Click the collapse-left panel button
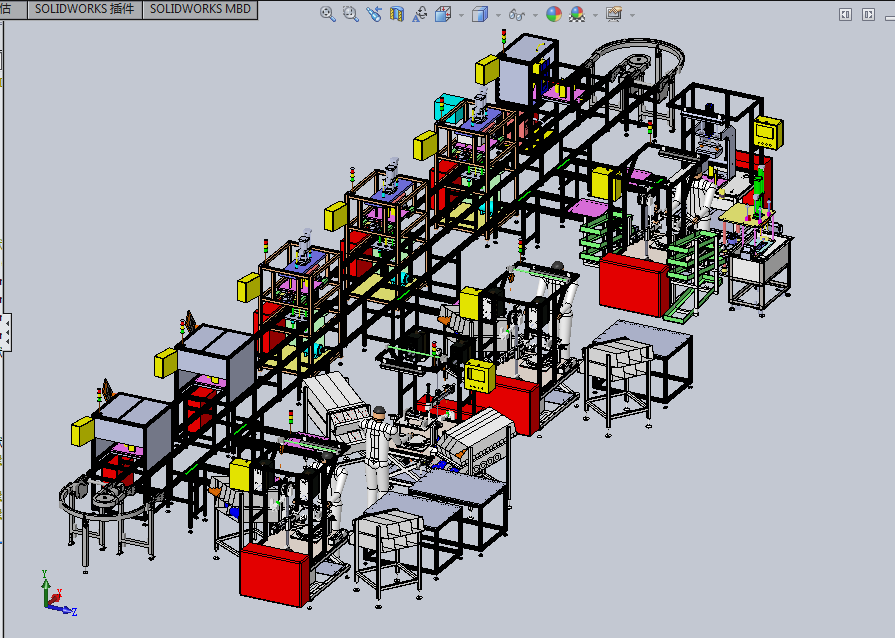The image size is (895, 638). click(x=845, y=14)
